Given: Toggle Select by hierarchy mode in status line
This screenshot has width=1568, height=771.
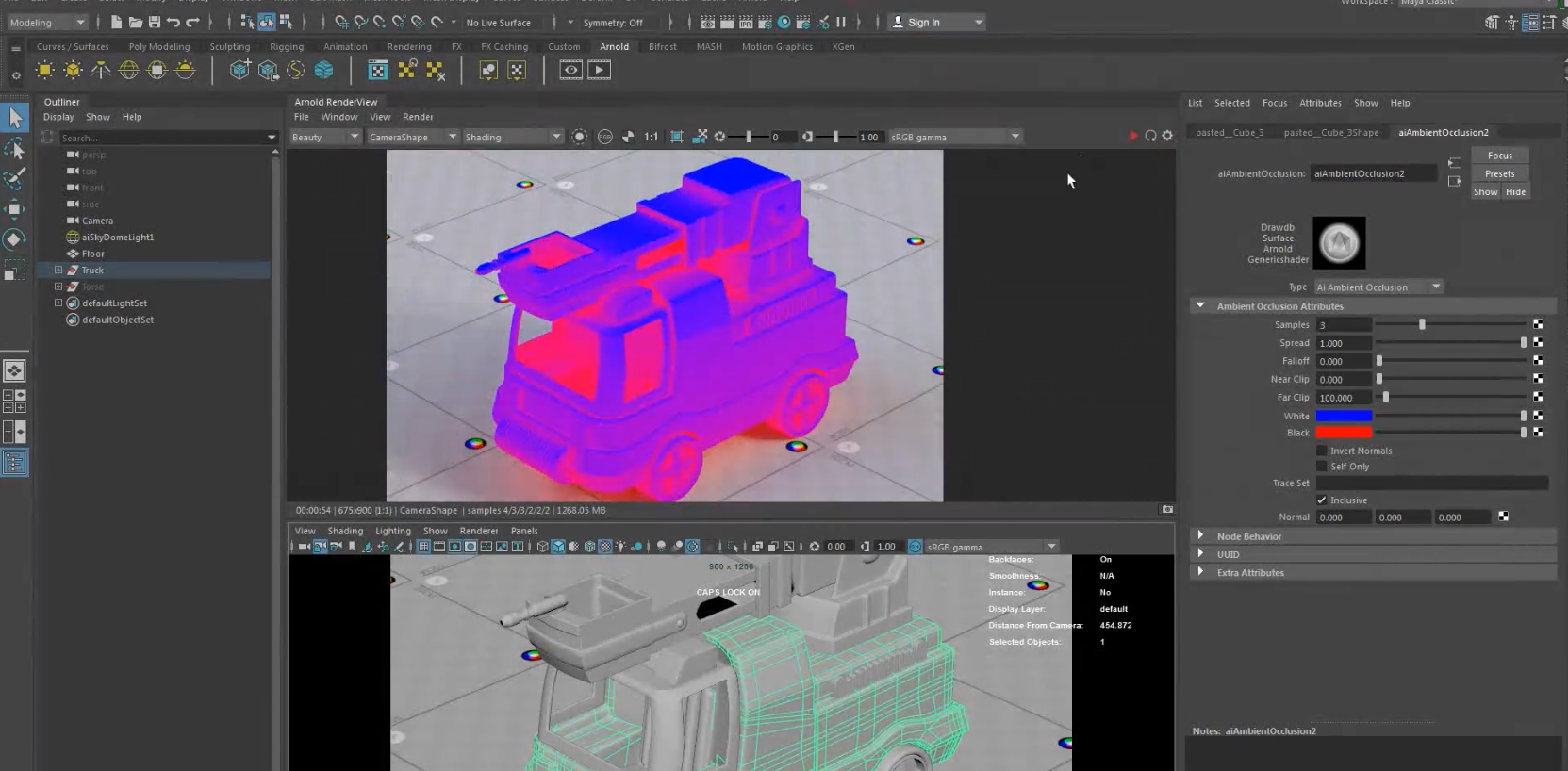Looking at the screenshot, I should point(247,22).
